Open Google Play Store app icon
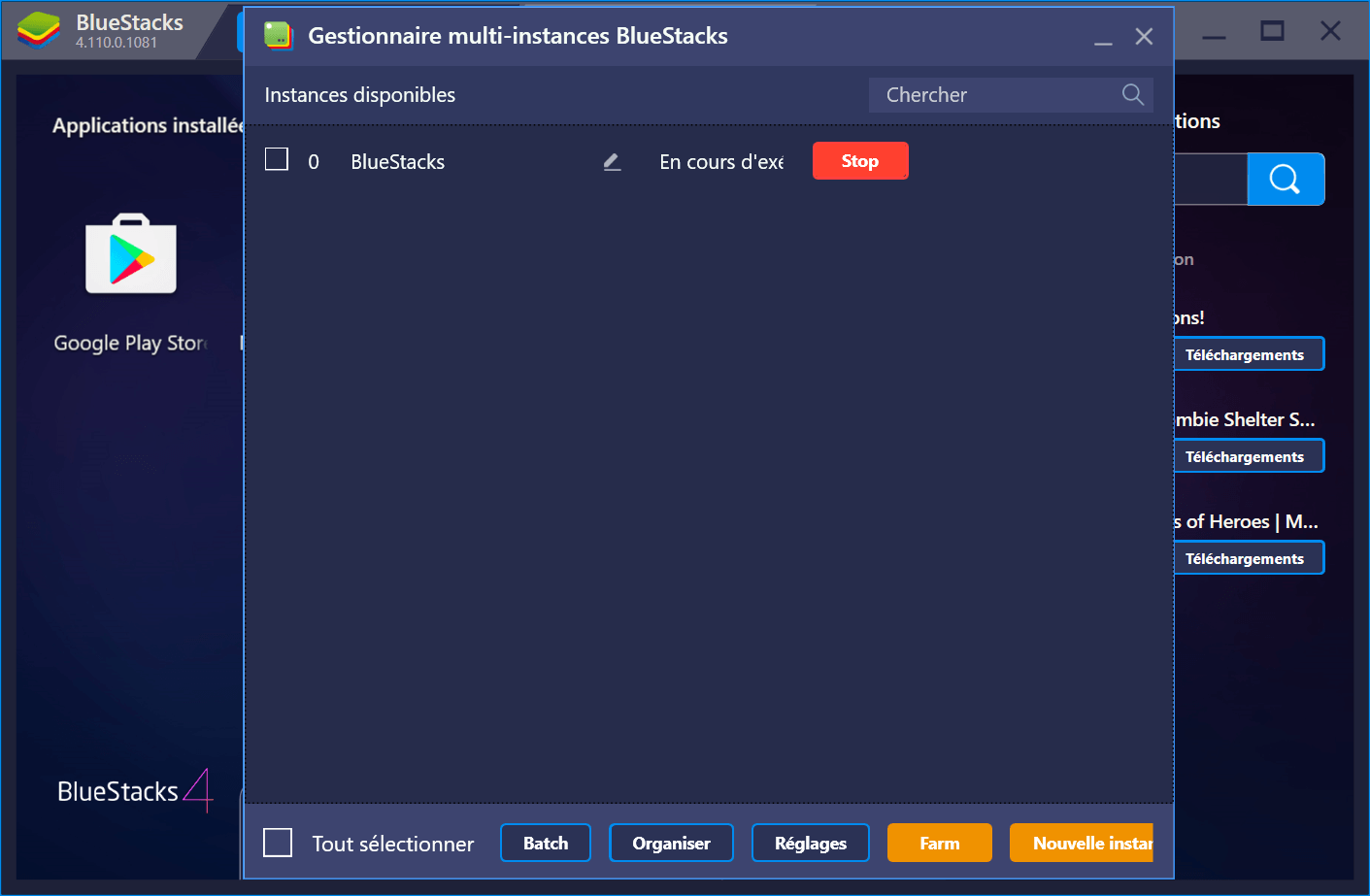The width and height of the screenshot is (1370, 896). pyautogui.click(x=131, y=253)
